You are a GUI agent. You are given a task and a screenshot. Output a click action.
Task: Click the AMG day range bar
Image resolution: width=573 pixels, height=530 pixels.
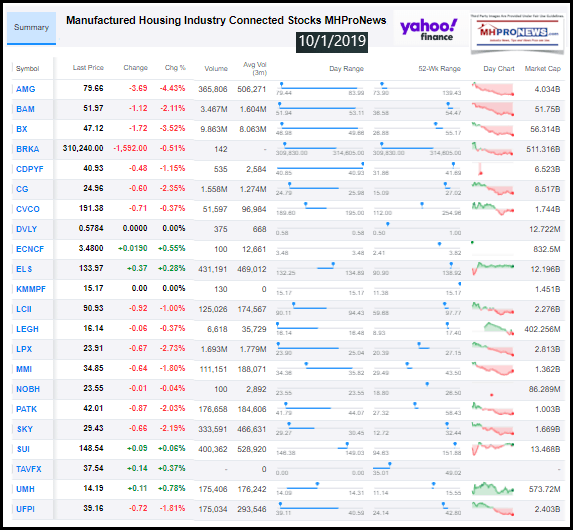point(320,88)
